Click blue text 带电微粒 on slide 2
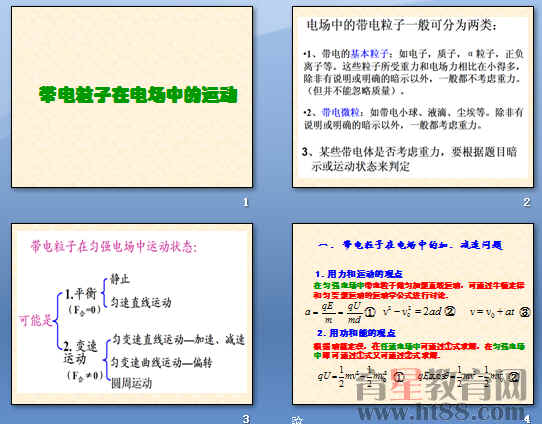The width and height of the screenshot is (542, 424). [340, 113]
